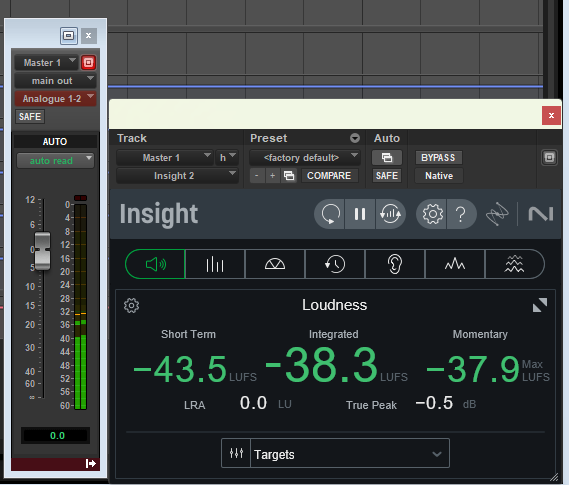This screenshot has width=569, height=485.
Task: Click the Targets sliders icon
Action: pos(236,453)
